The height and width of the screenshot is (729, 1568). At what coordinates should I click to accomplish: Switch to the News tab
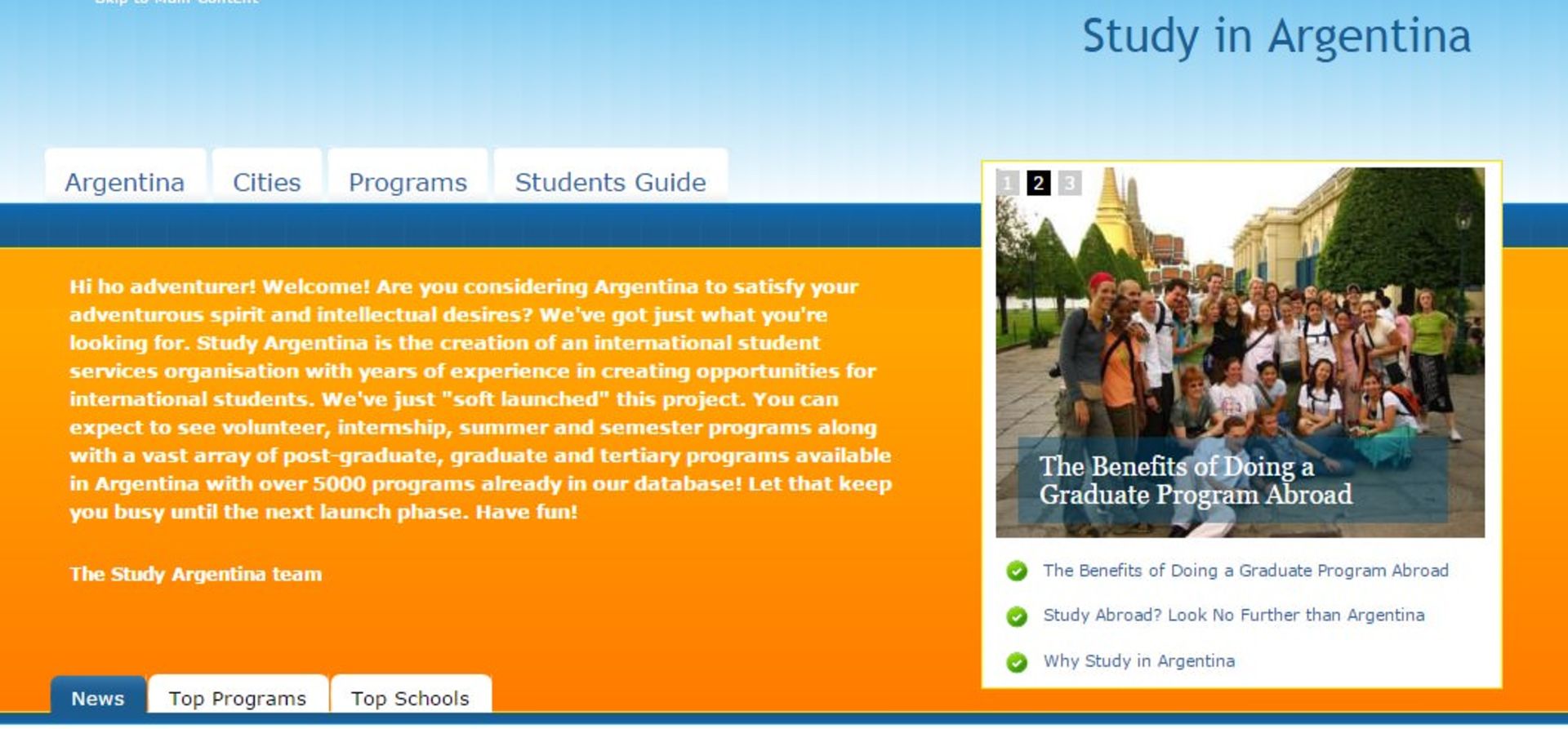click(x=98, y=696)
